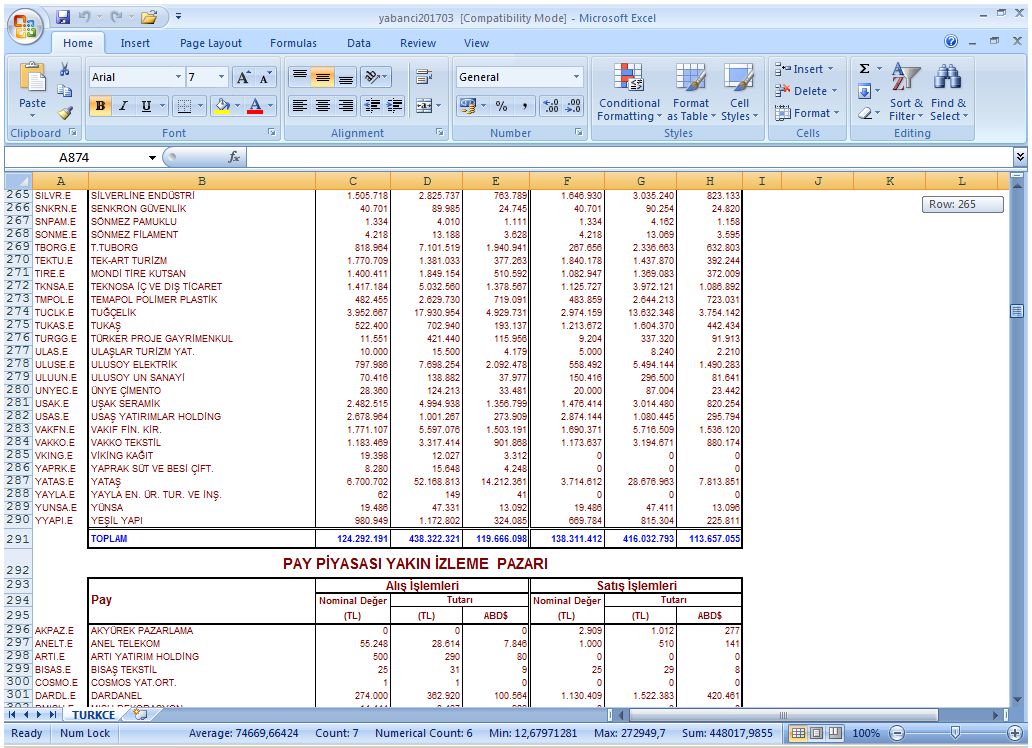Toggle Wrap Text
This screenshot has height=748, width=1032.
point(424,77)
